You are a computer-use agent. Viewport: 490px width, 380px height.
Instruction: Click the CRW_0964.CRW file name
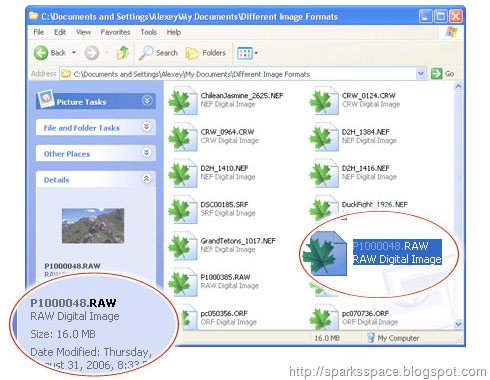[227, 132]
